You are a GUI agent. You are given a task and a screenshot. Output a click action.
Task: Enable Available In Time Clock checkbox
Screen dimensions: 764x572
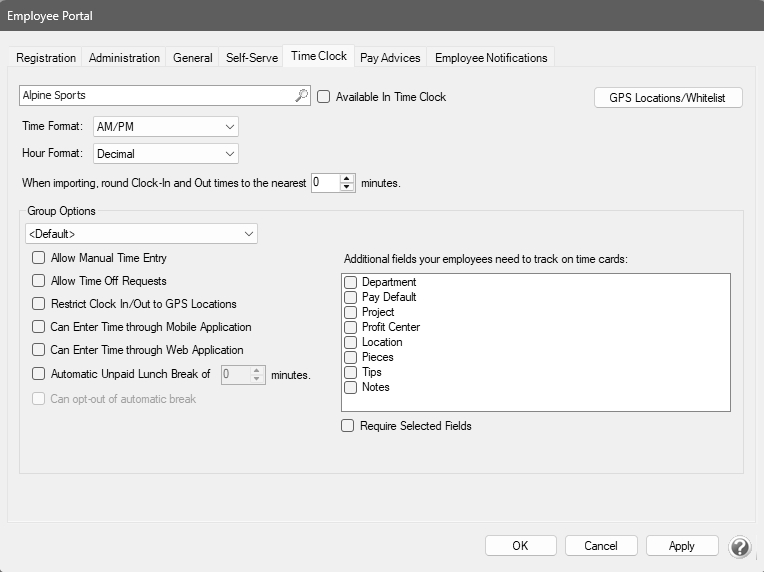(324, 97)
